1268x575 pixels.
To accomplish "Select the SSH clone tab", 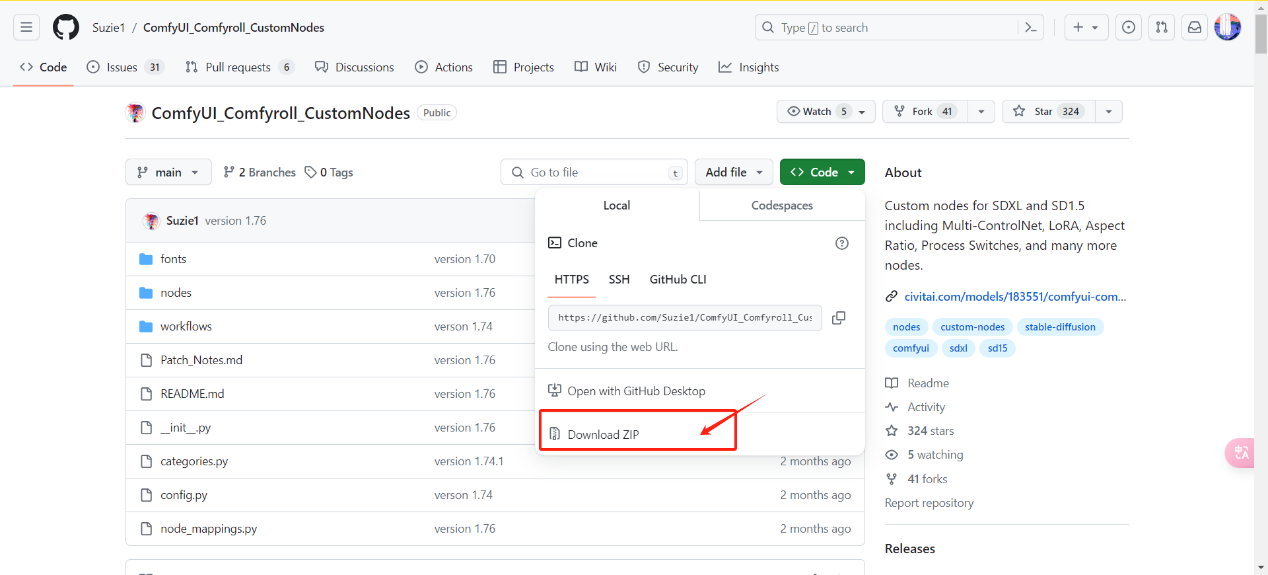I will point(619,279).
